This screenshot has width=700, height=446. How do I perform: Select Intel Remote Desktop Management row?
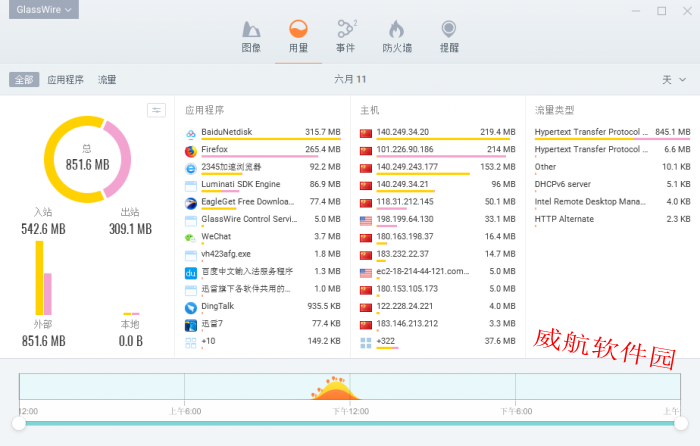(x=612, y=203)
